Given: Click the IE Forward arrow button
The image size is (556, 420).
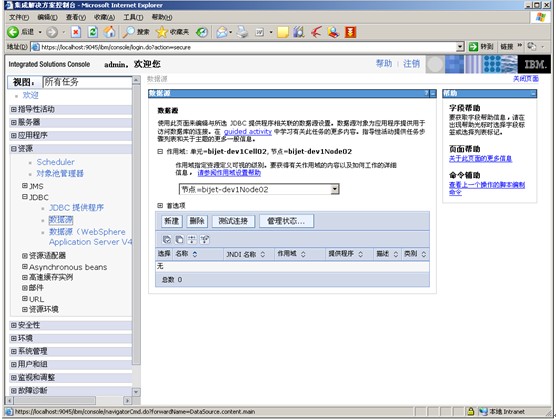Looking at the screenshot, I should click(52, 32).
